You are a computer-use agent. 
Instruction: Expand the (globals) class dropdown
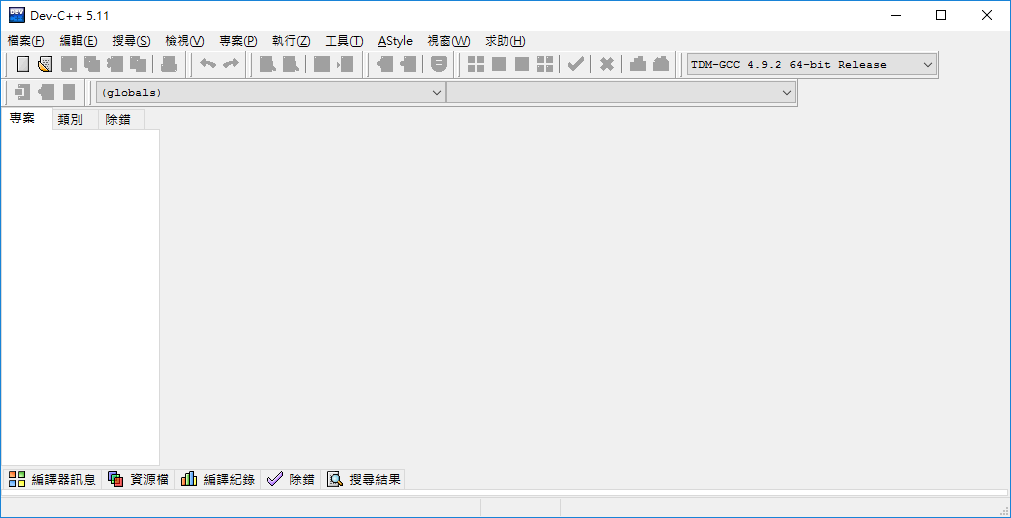(271, 93)
